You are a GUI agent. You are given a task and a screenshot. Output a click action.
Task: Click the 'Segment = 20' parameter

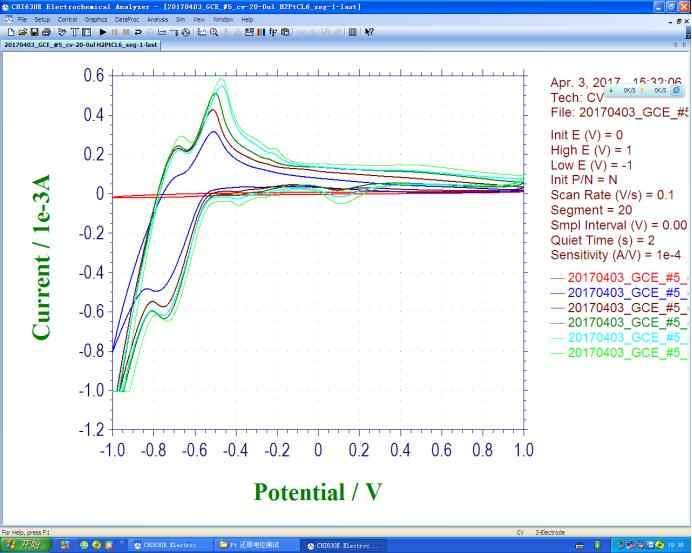pos(591,210)
